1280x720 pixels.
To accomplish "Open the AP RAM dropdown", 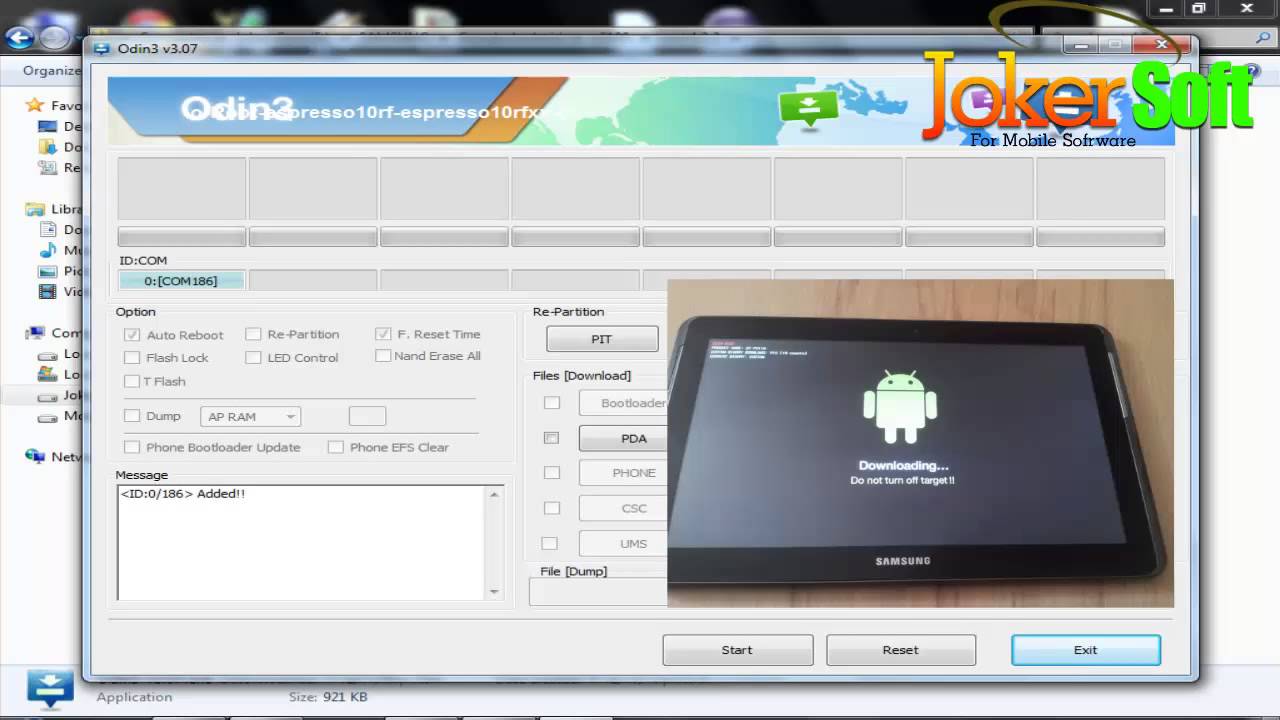I will pyautogui.click(x=250, y=417).
